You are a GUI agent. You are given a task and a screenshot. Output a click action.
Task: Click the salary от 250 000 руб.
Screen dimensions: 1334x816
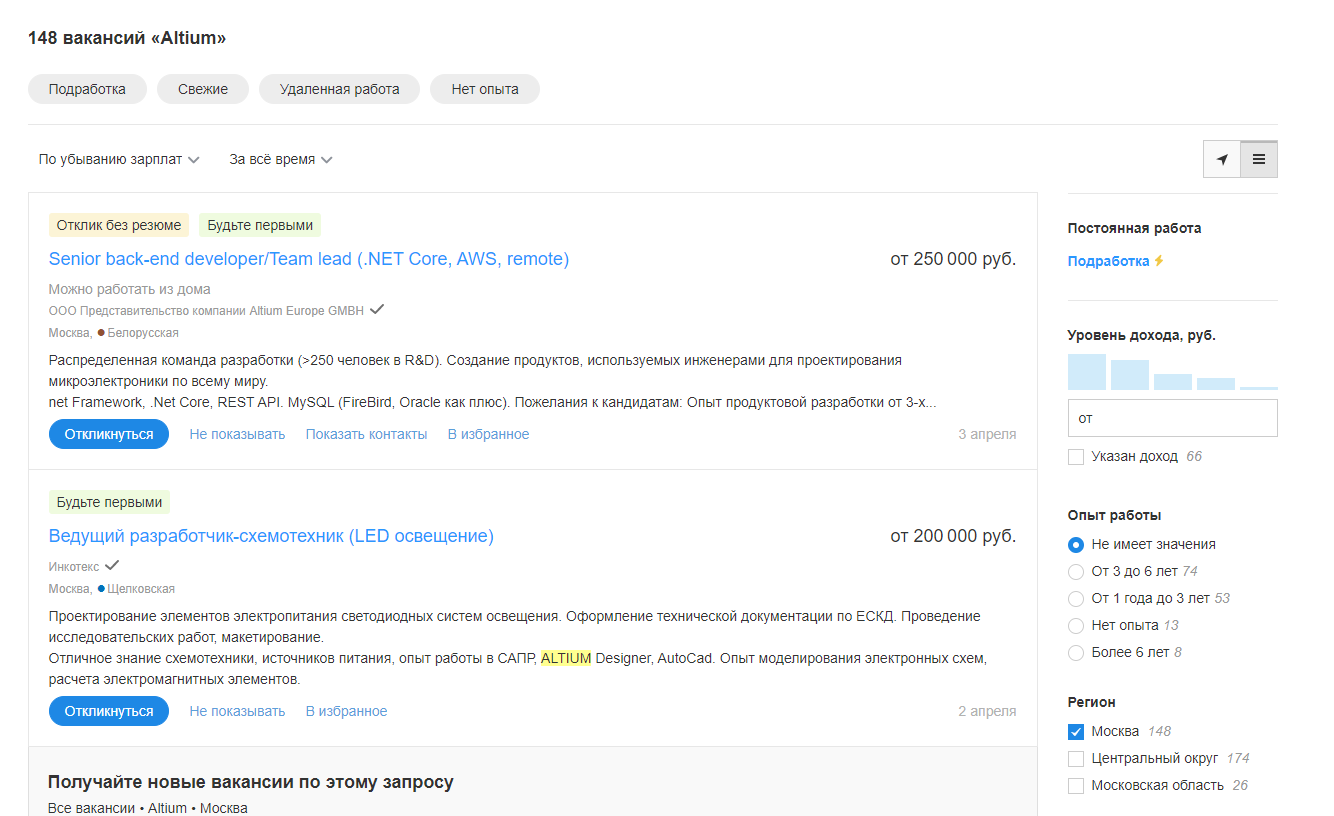(x=953, y=259)
